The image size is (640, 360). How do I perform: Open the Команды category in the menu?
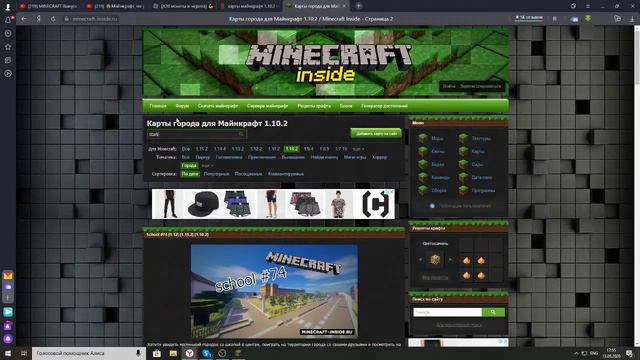[441, 178]
